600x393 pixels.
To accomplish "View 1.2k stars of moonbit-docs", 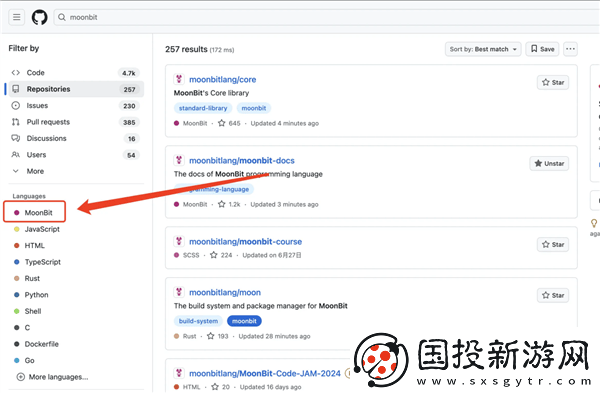I will [x=229, y=205].
